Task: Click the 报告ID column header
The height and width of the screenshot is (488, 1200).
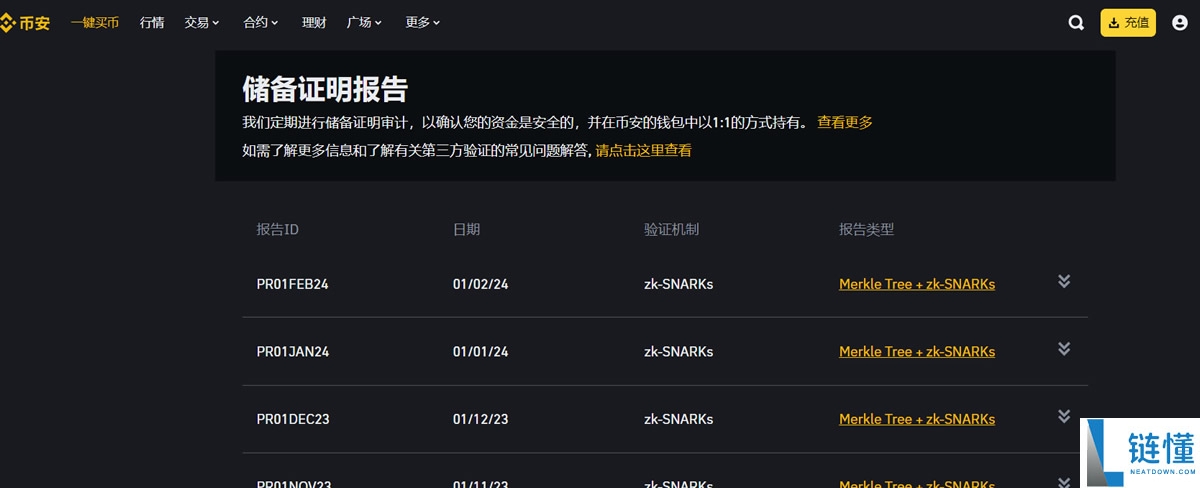Action: pyautogui.click(x=278, y=229)
